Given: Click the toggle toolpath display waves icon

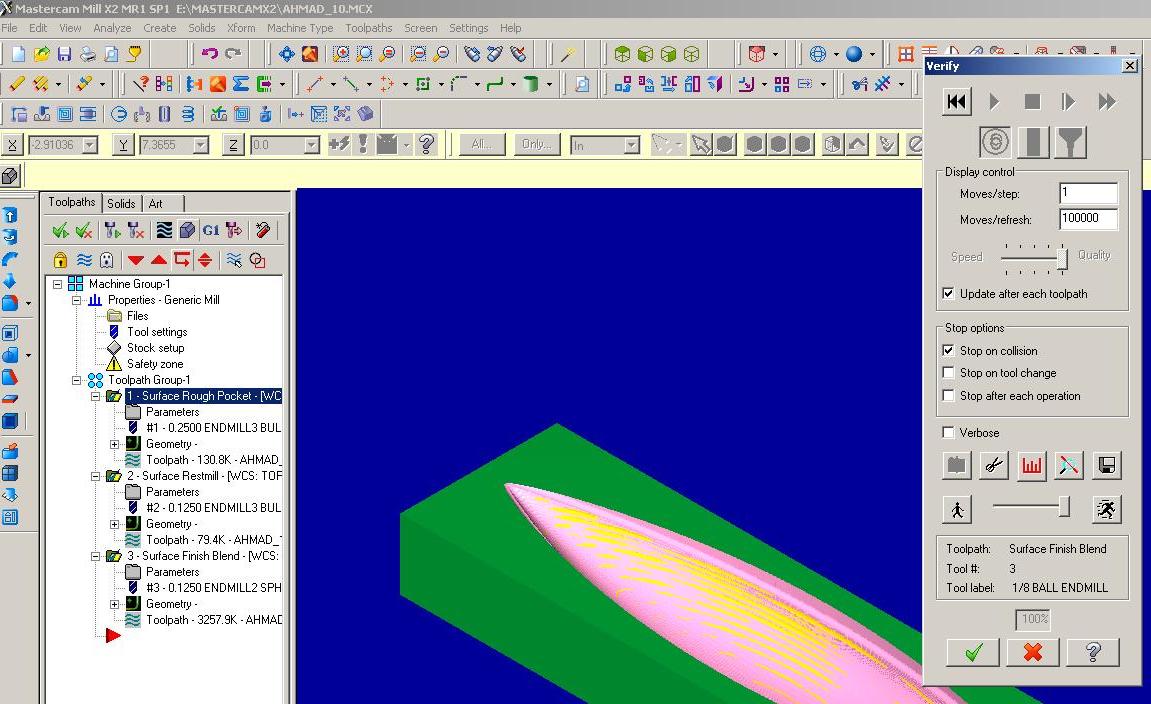Looking at the screenshot, I should pos(84,260).
